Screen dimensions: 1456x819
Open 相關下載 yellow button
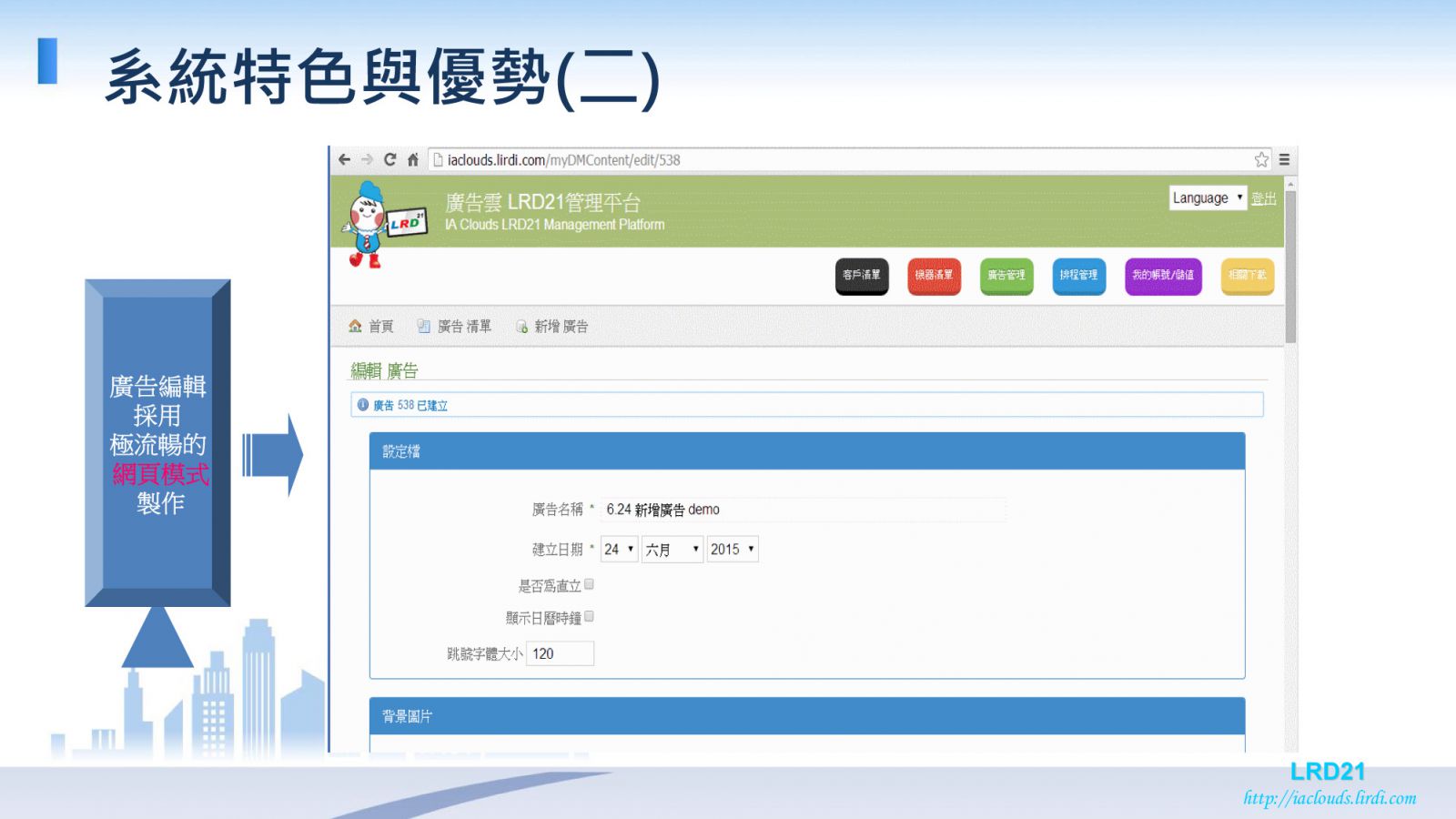tap(1247, 276)
